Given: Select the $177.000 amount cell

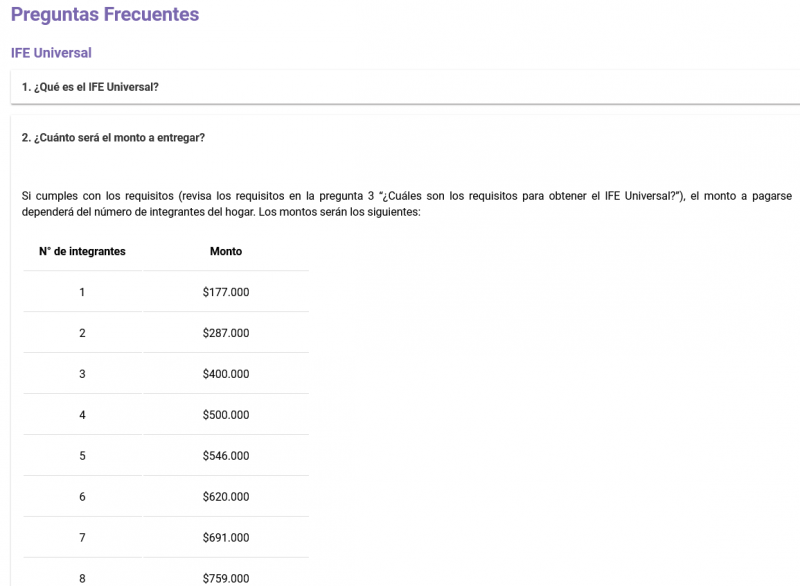Looking at the screenshot, I should click(x=226, y=292).
